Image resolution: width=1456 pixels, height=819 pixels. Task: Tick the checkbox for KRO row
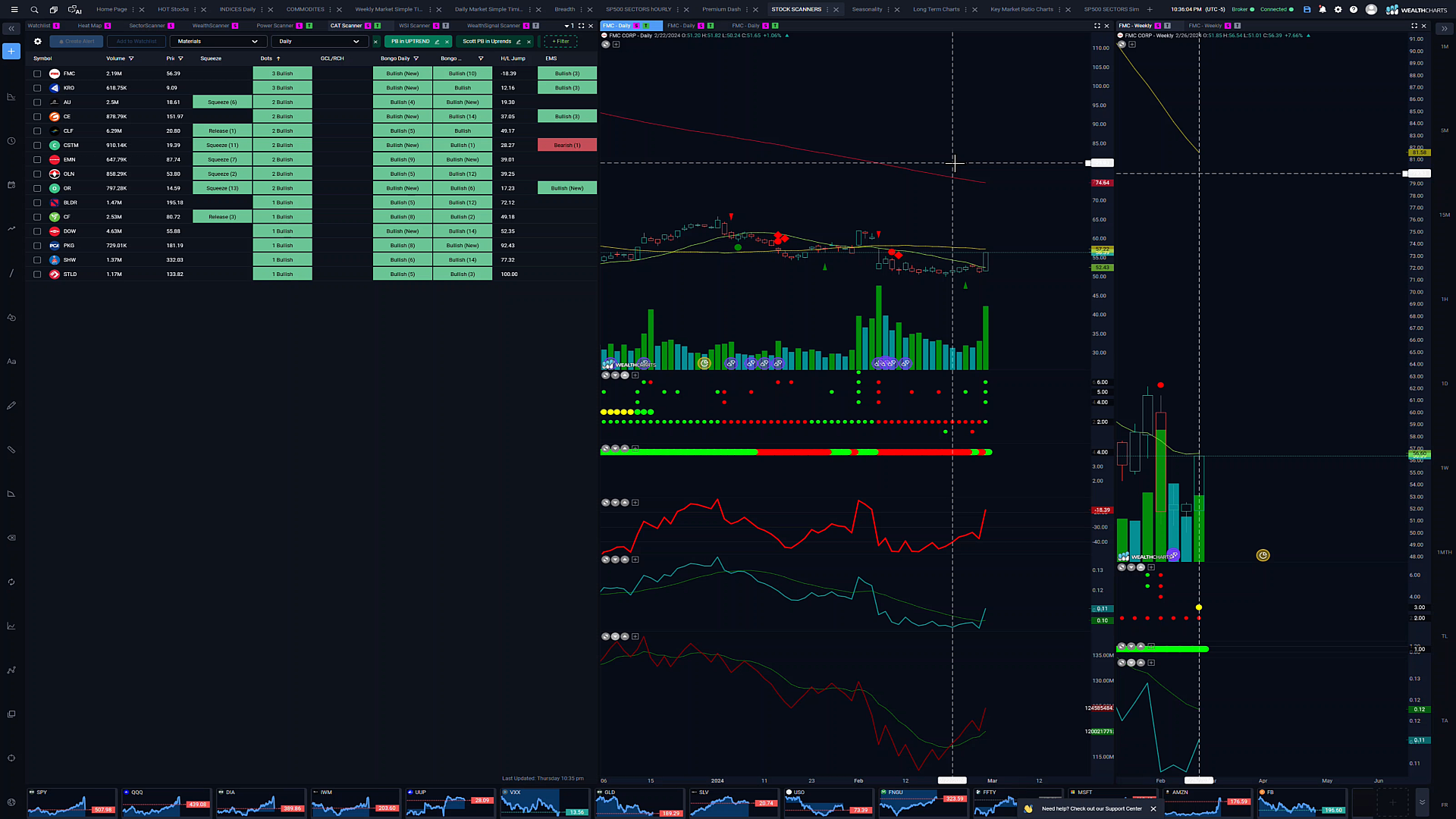tap(37, 88)
